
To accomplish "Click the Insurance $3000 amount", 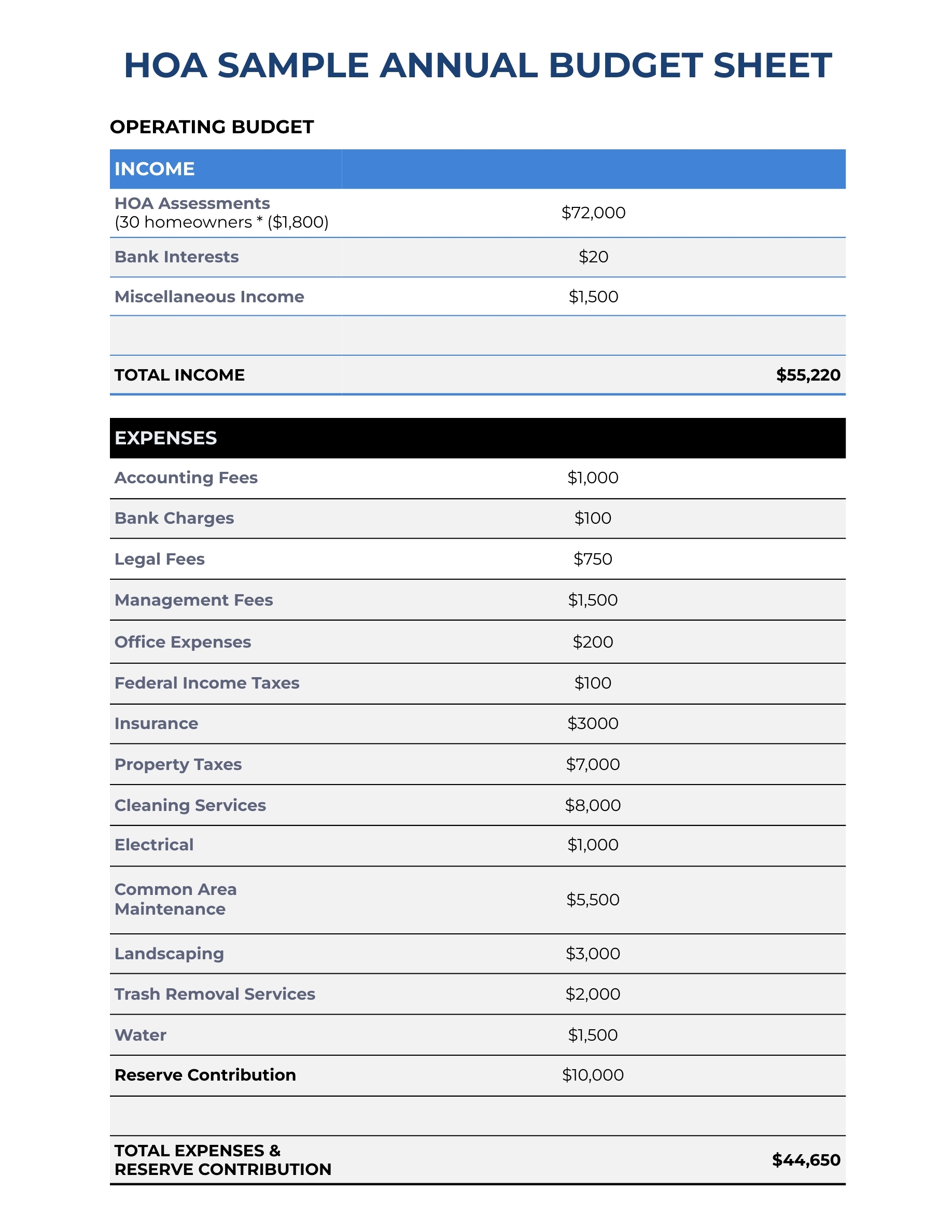I will coord(592,723).
